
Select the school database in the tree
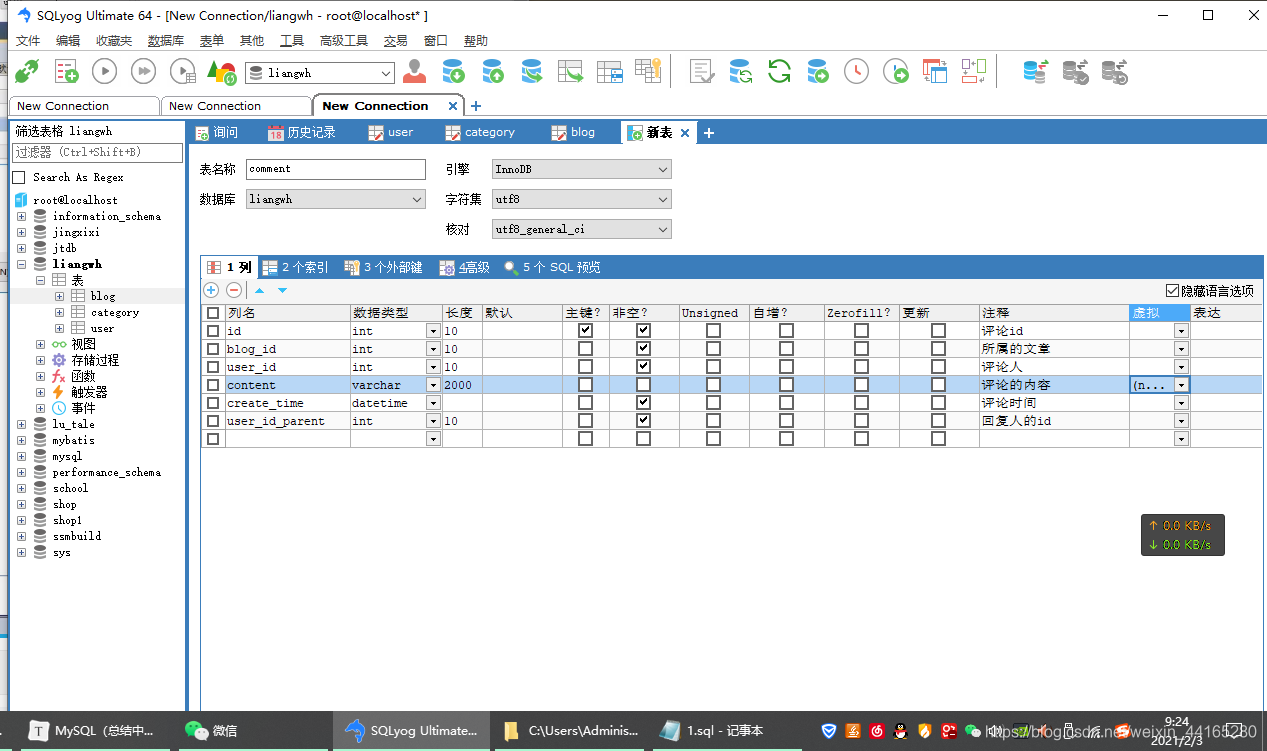click(x=70, y=488)
